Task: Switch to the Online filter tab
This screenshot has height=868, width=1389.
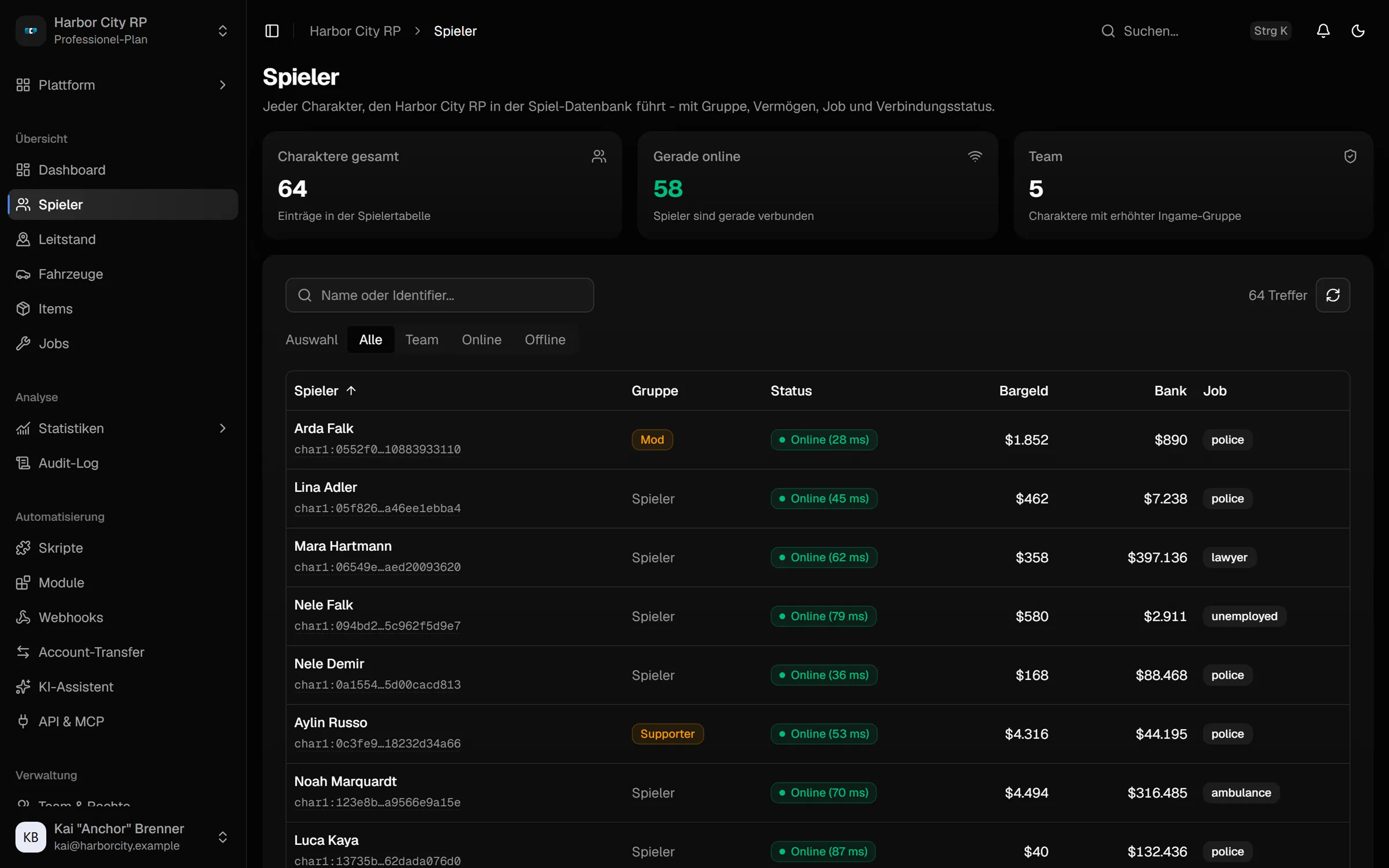Action: [482, 340]
